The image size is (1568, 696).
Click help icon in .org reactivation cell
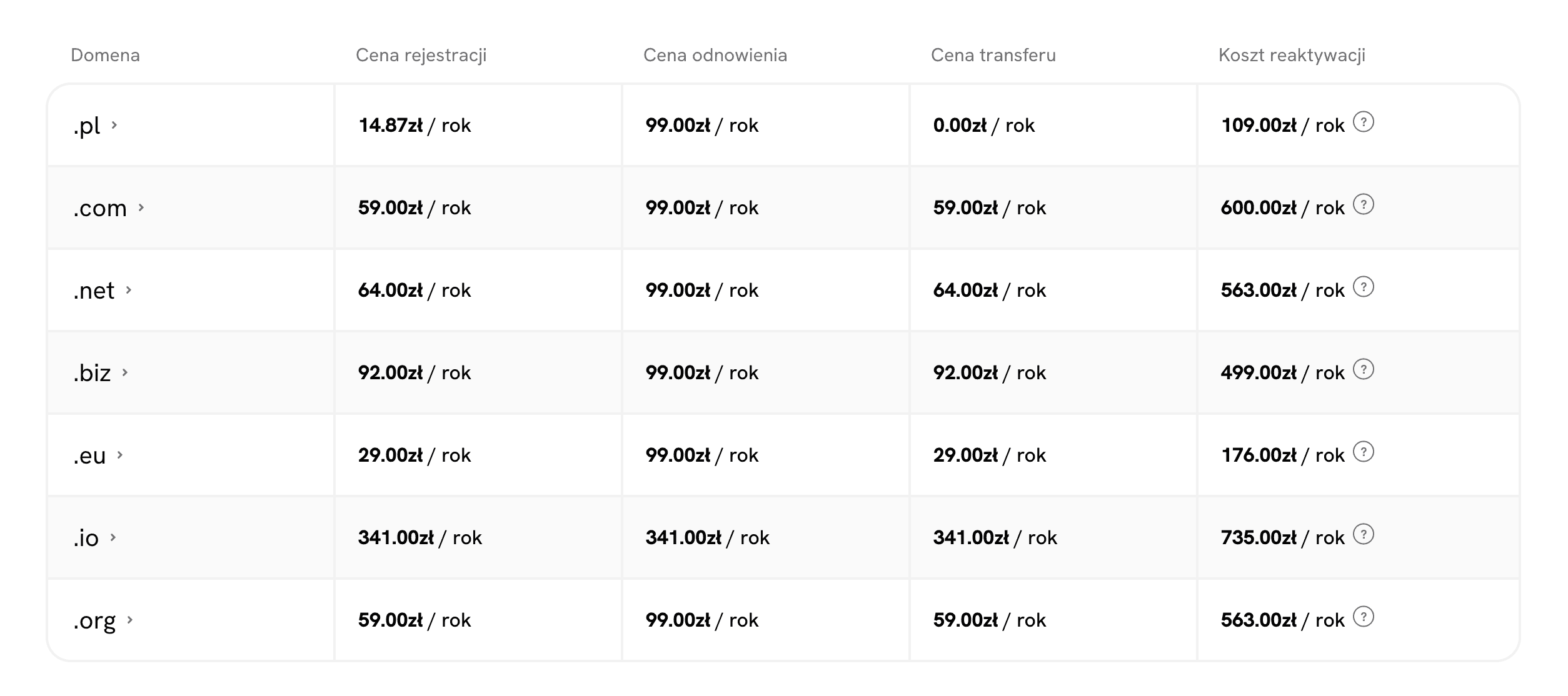pyautogui.click(x=1363, y=617)
